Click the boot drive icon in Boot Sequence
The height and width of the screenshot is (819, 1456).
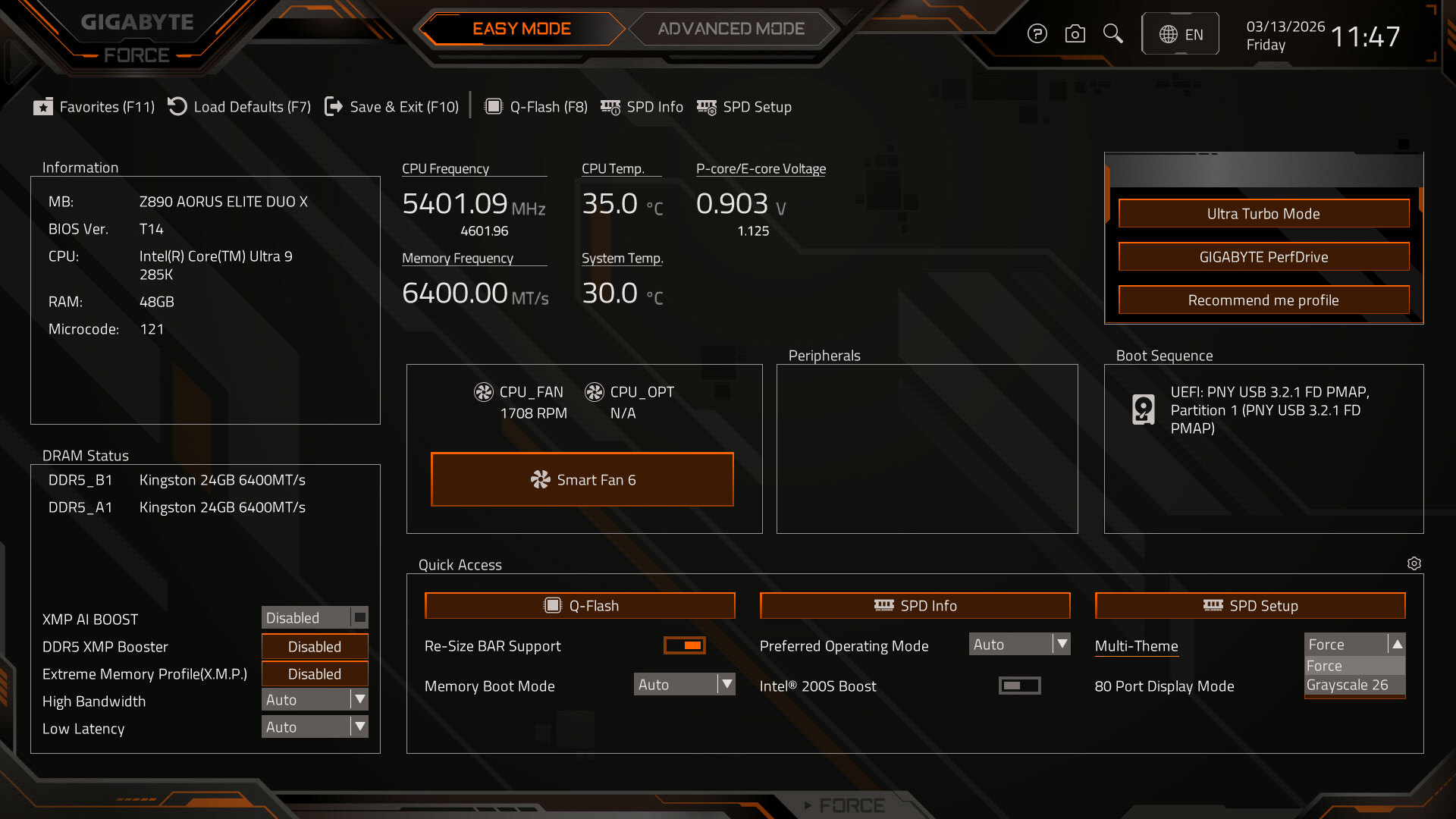(x=1143, y=409)
